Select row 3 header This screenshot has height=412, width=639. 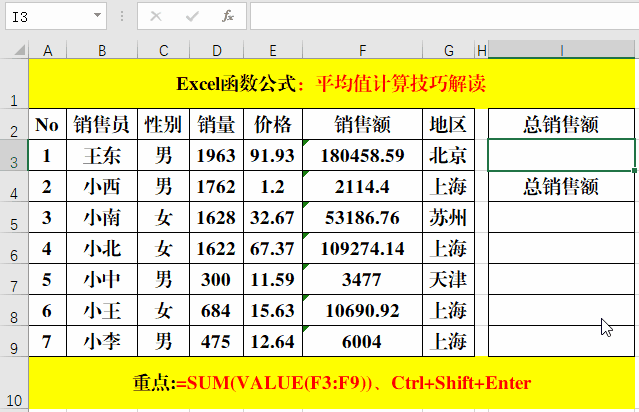[x=14, y=155]
